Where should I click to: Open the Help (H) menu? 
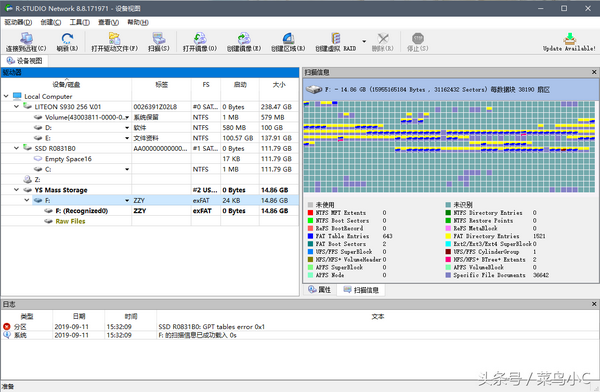(138, 22)
